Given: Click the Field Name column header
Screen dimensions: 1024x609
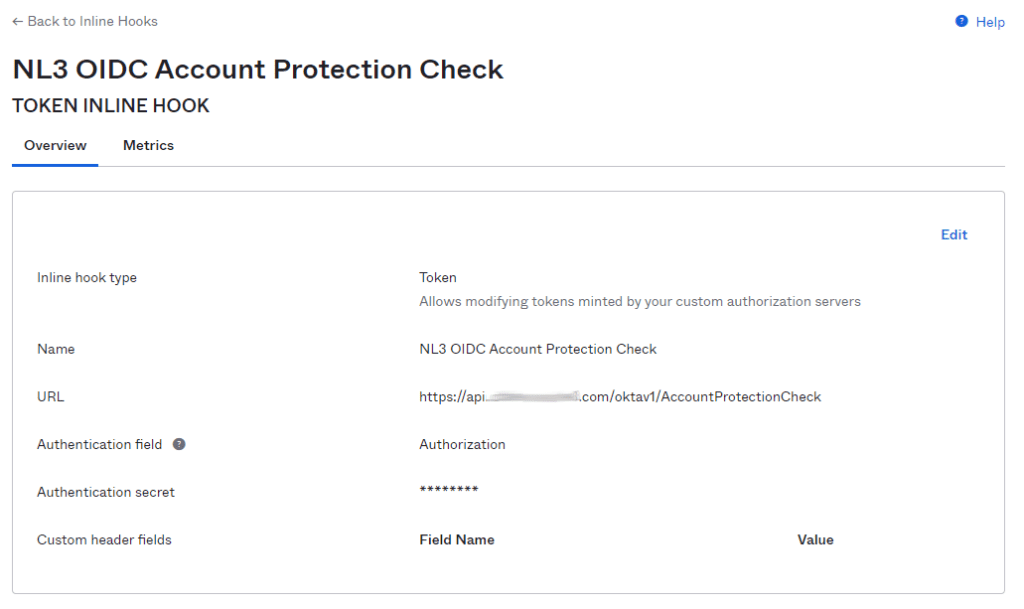Looking at the screenshot, I should coord(456,540).
